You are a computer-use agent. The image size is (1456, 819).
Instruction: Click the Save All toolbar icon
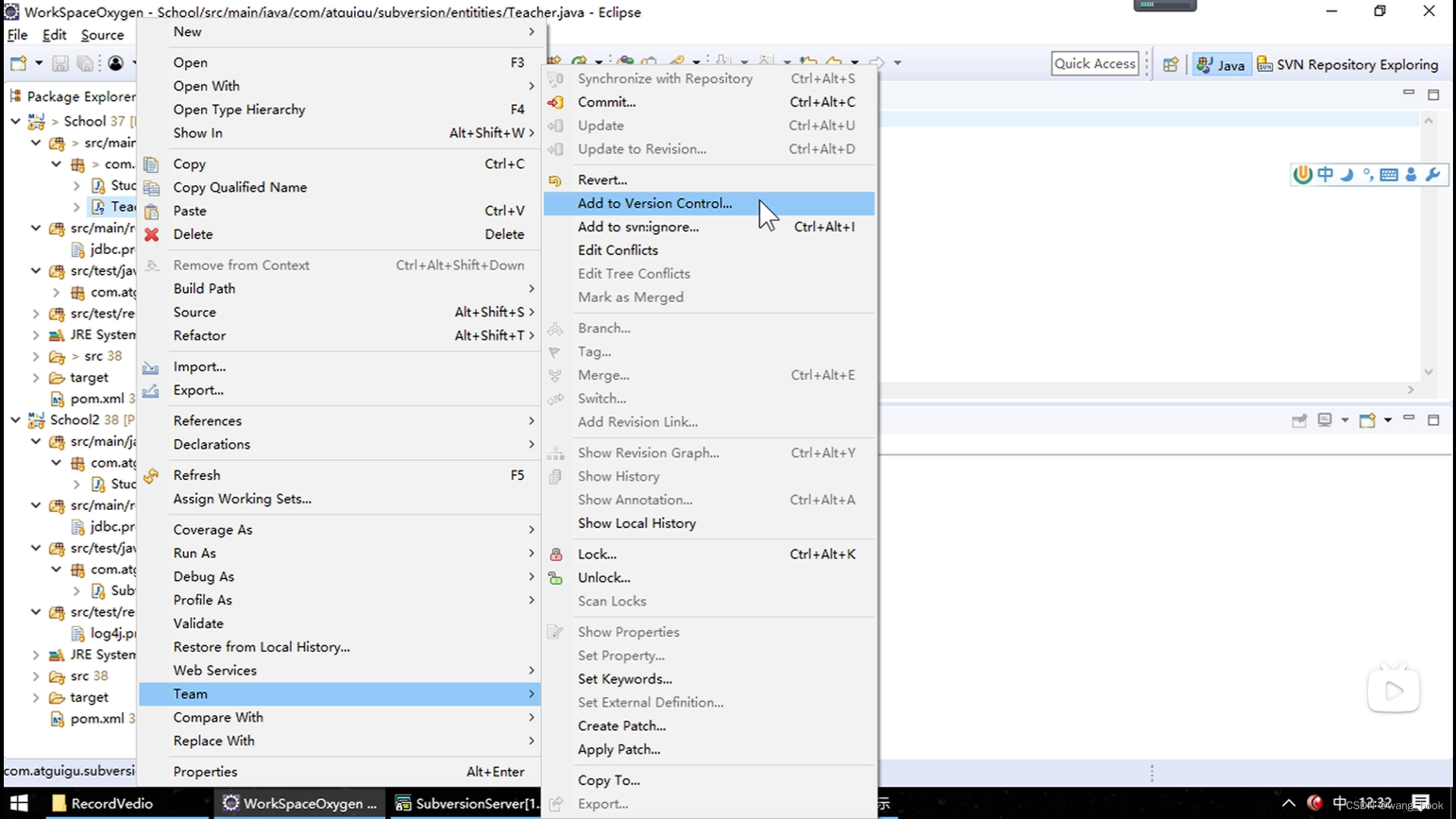pos(85,63)
